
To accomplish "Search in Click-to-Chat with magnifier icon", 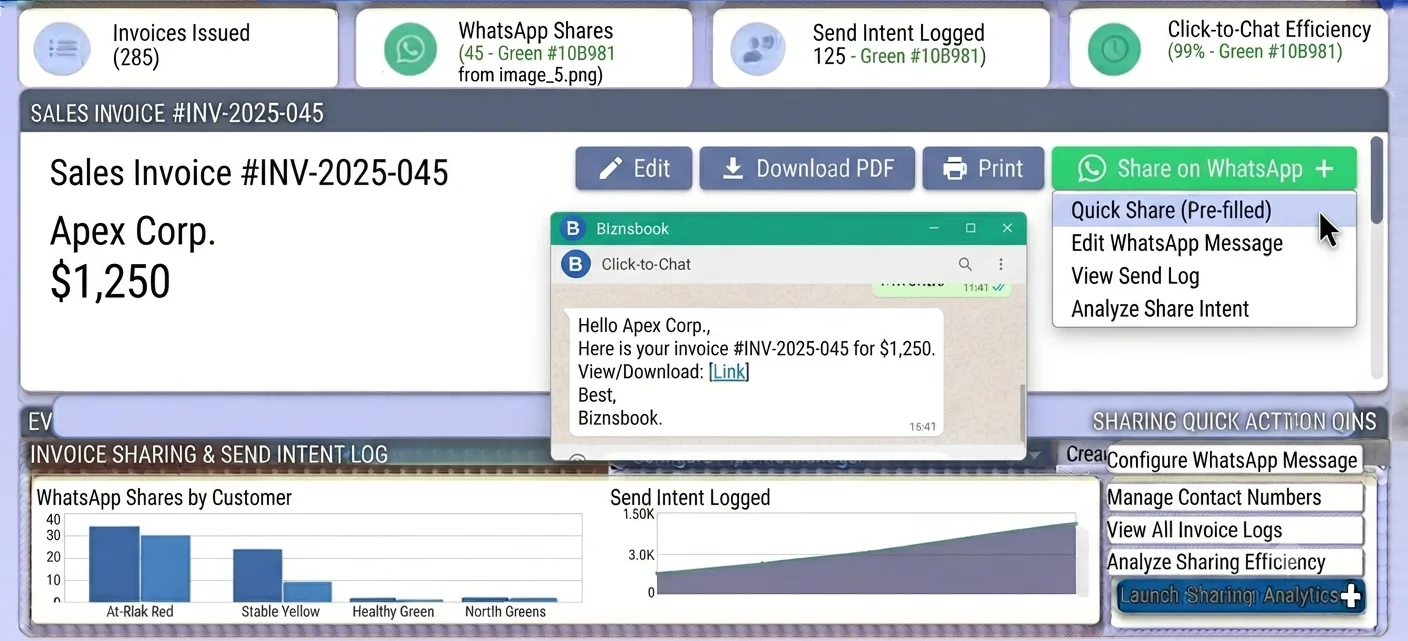I will (x=965, y=264).
